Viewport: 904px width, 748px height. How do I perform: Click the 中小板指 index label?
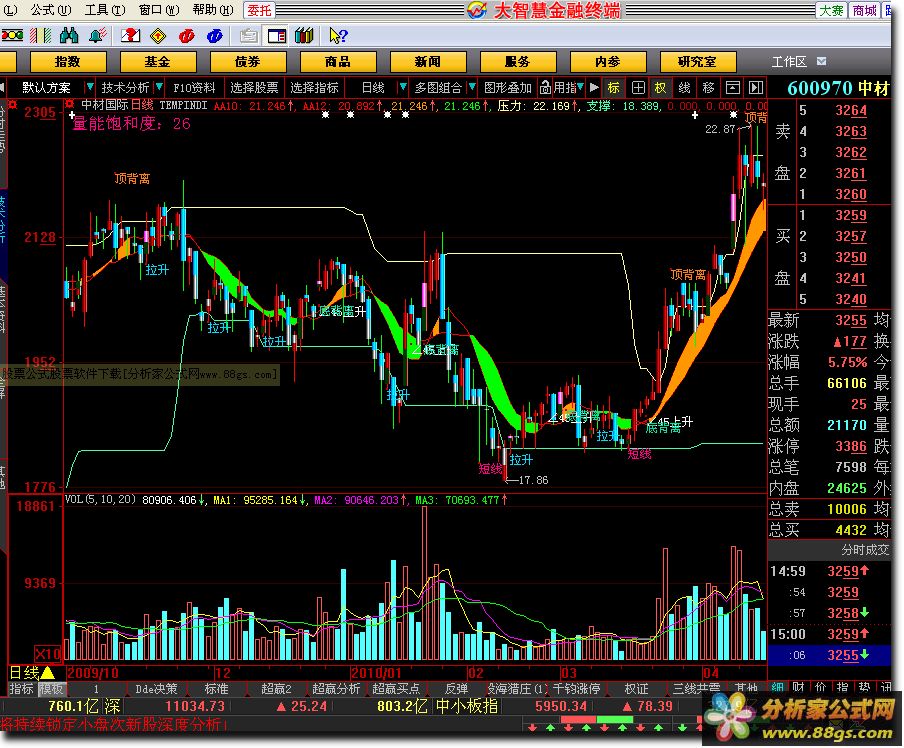467,706
